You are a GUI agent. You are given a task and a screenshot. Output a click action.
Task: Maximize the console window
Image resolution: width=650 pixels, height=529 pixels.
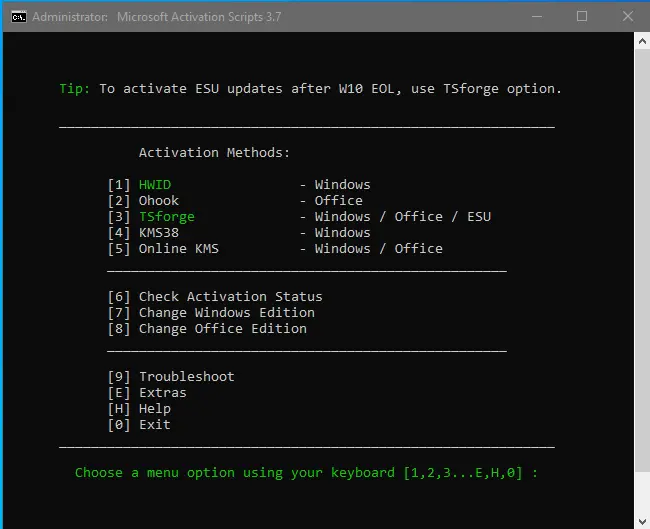582,17
